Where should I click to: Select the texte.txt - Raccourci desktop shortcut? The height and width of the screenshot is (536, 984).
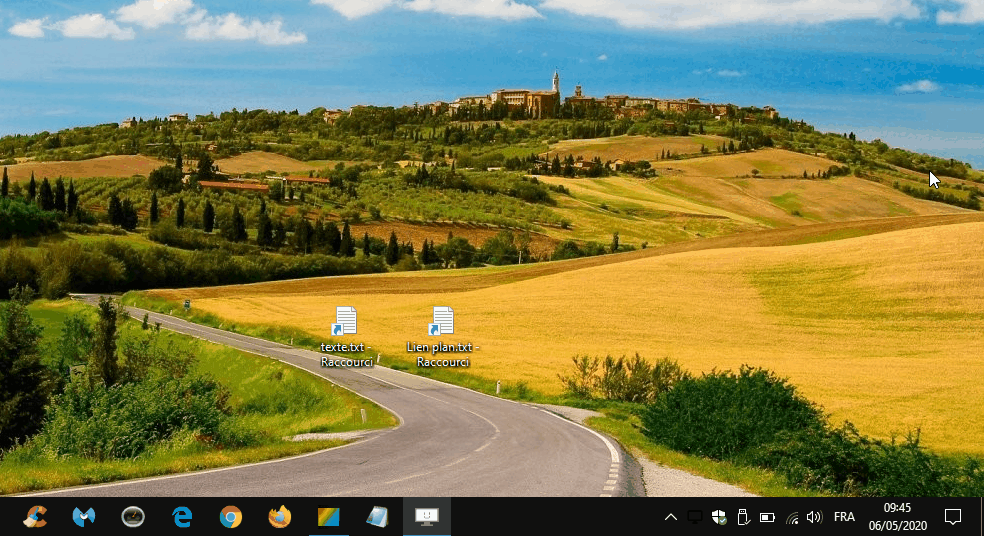point(346,337)
